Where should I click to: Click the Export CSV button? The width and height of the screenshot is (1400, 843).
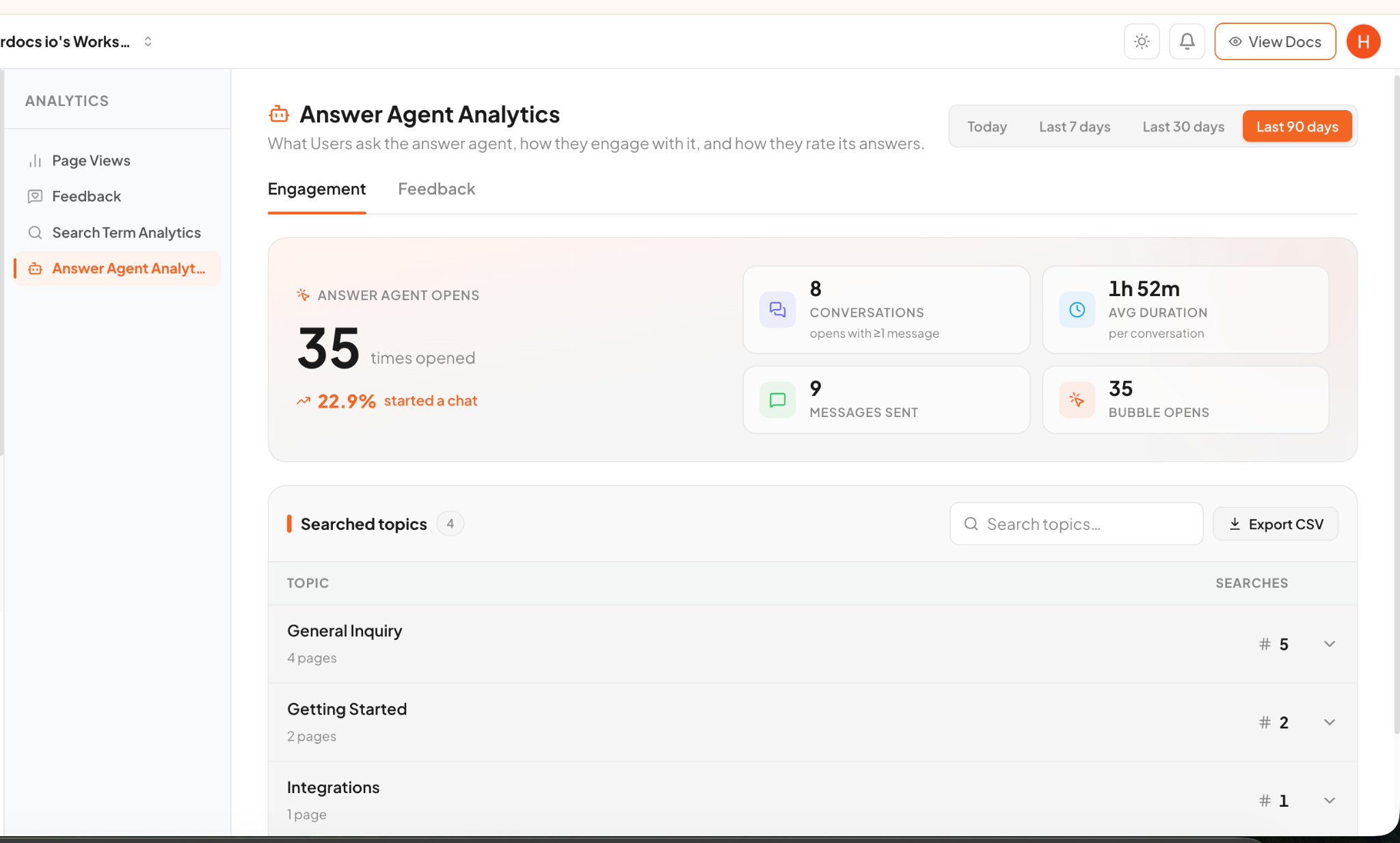tap(1276, 524)
